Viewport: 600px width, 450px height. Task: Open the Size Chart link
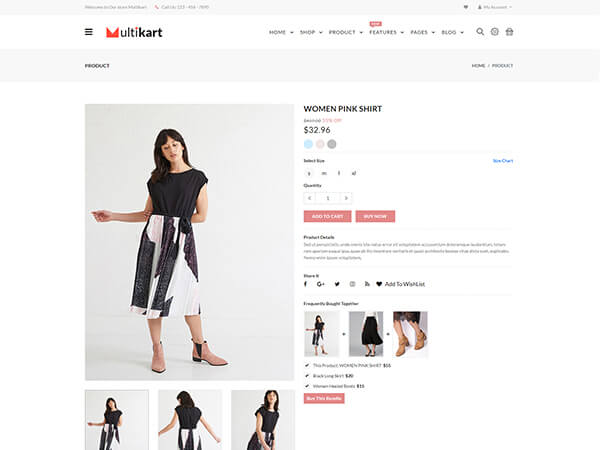503,161
